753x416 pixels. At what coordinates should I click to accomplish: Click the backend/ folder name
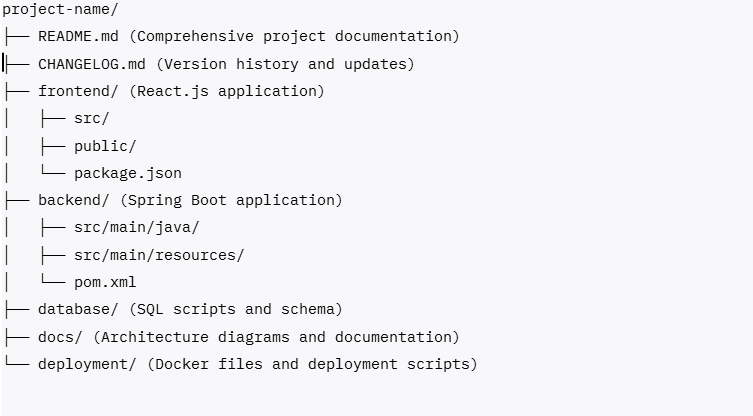pyautogui.click(x=74, y=200)
